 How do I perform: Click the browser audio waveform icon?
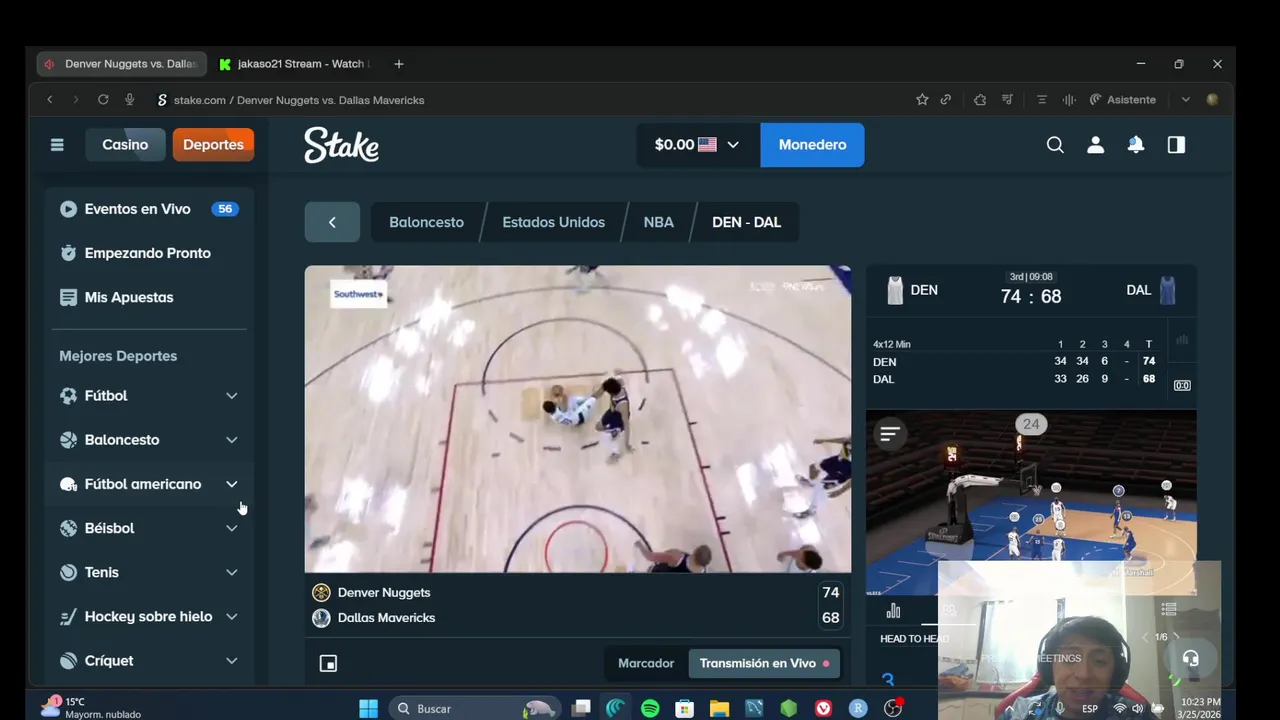pyautogui.click(x=1069, y=100)
